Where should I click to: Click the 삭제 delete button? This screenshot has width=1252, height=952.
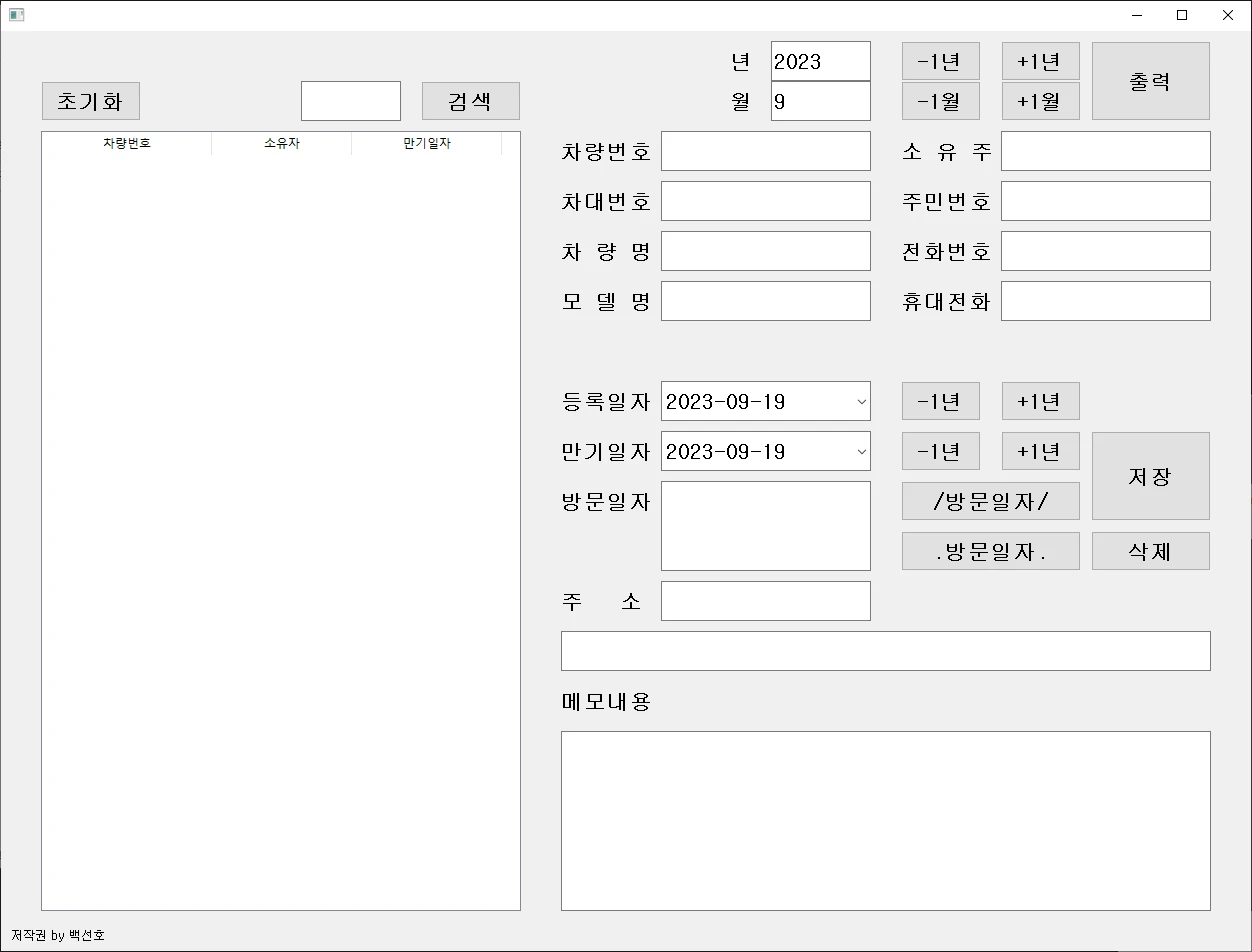1150,550
